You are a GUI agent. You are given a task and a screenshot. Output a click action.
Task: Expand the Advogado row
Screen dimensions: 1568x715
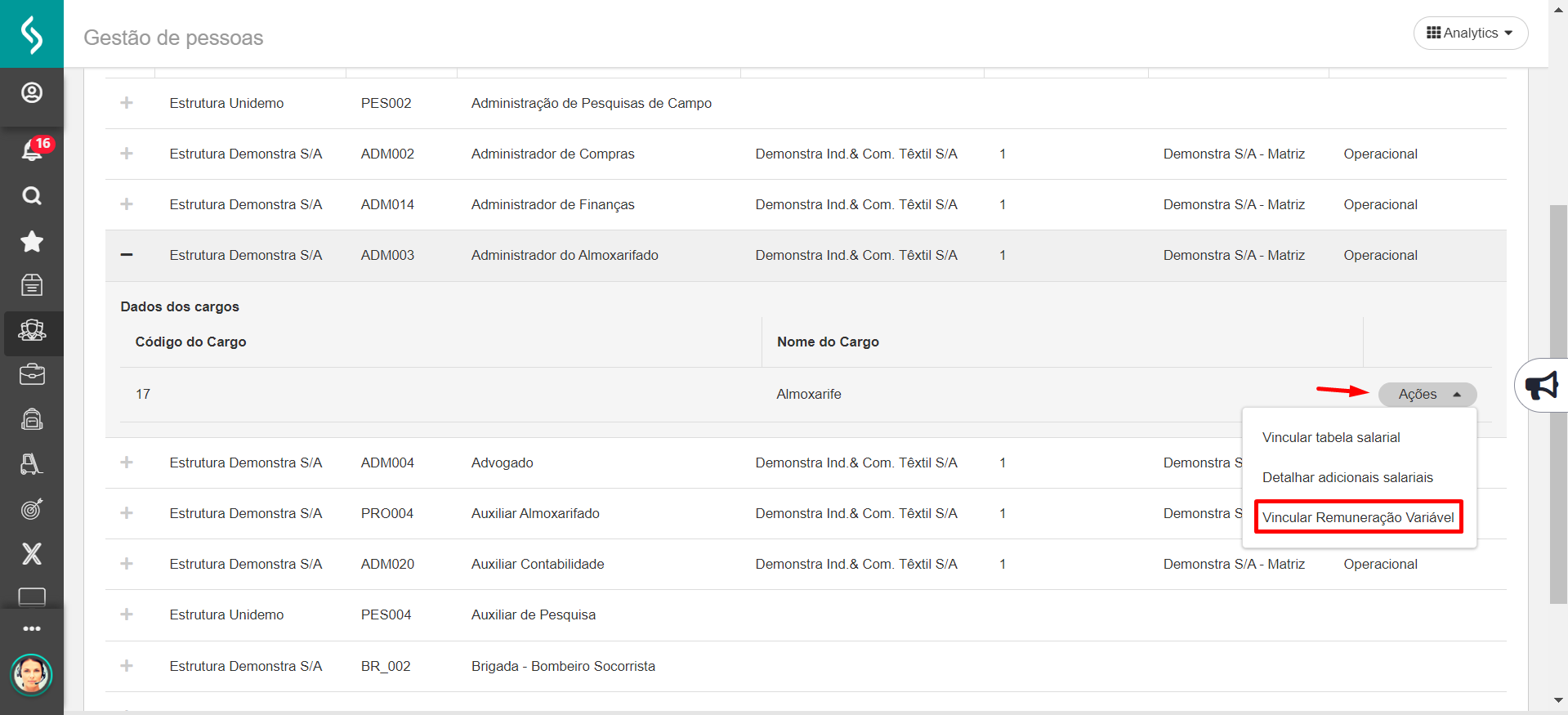click(x=127, y=463)
